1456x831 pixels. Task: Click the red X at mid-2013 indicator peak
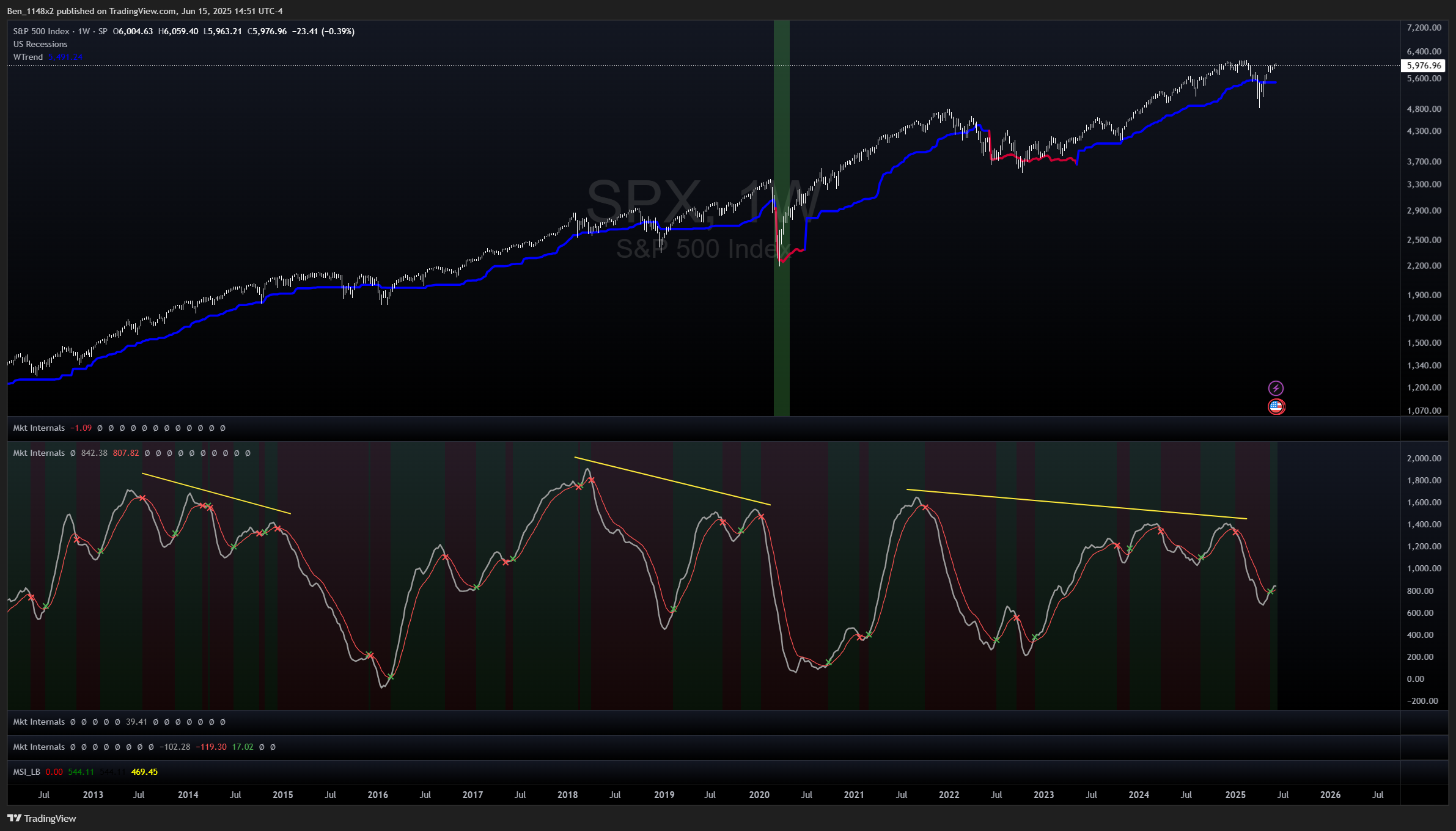[142, 498]
